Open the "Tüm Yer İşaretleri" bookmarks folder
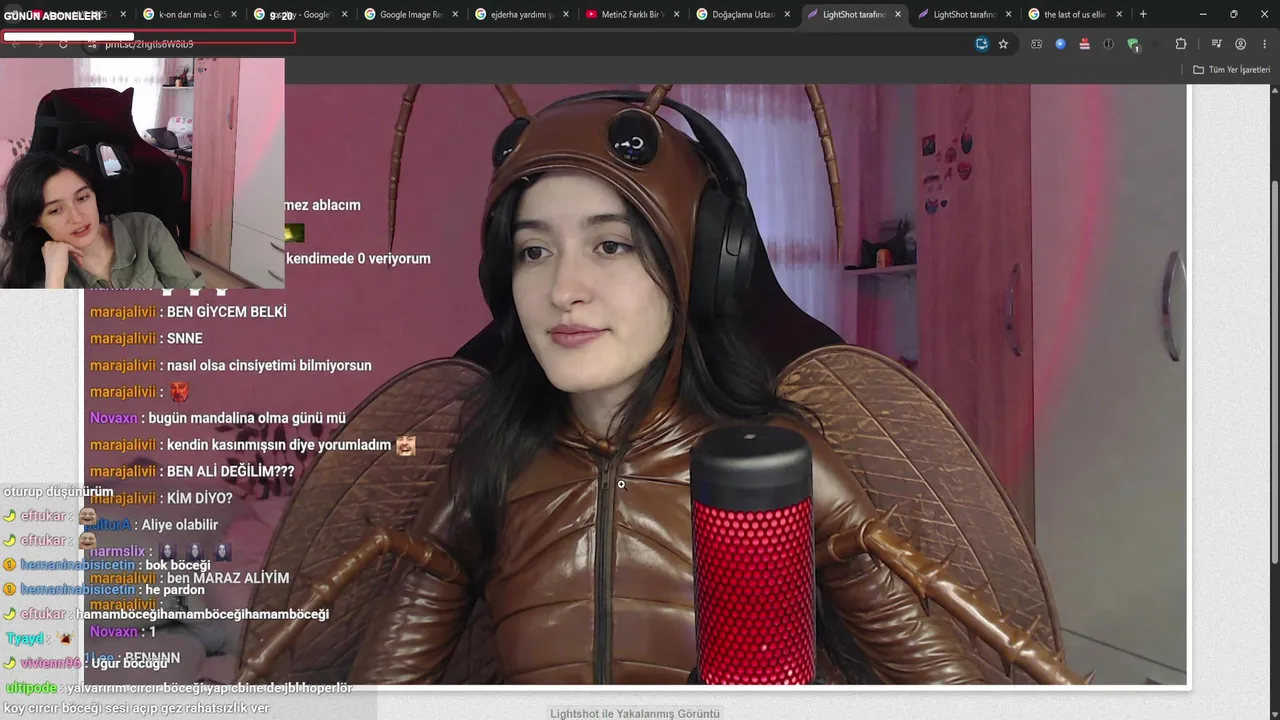Viewport: 1280px width, 720px height. (x=1231, y=70)
